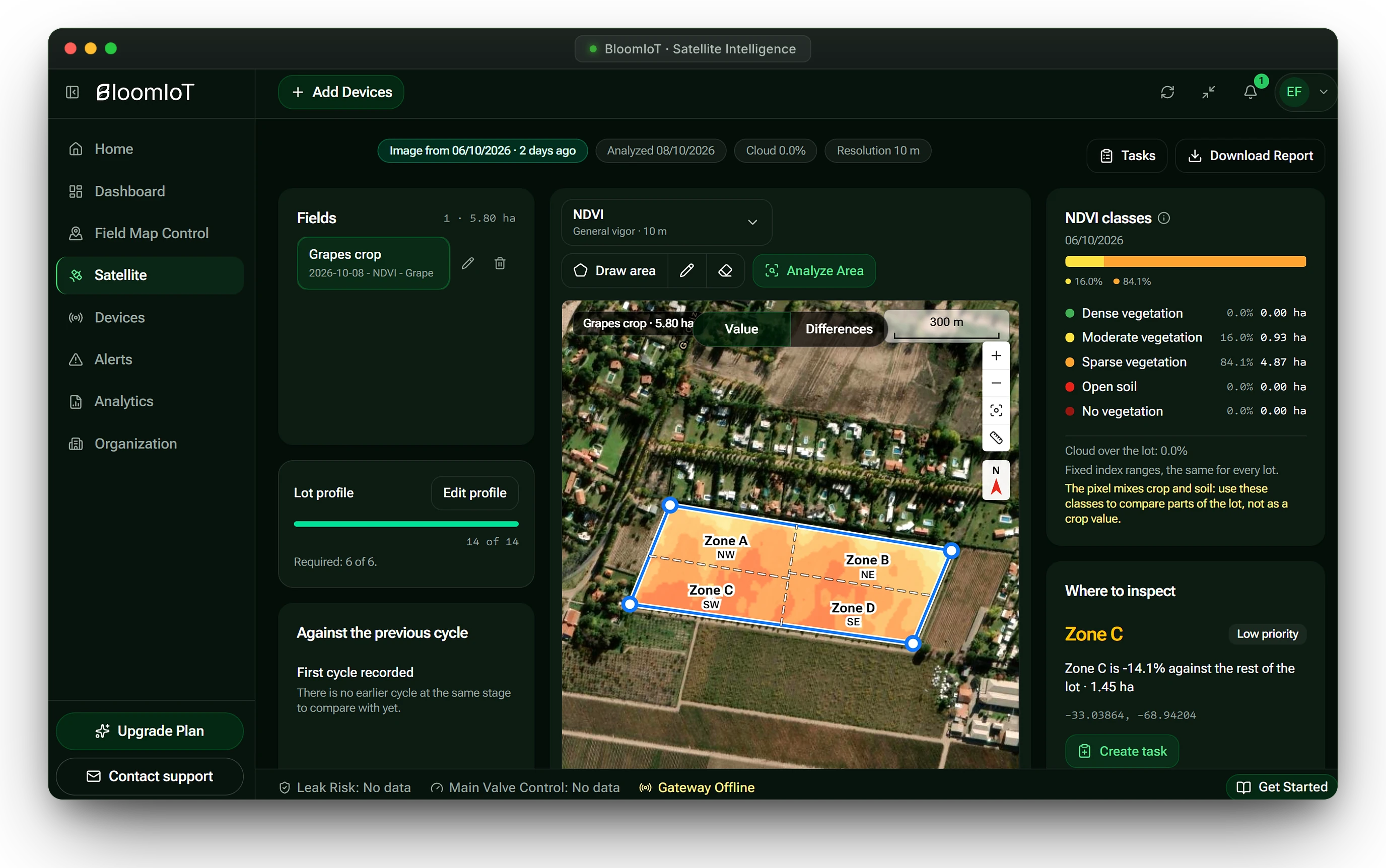1386x868 pixels.
Task: Click the red Open soil swatch
Action: [1070, 387]
